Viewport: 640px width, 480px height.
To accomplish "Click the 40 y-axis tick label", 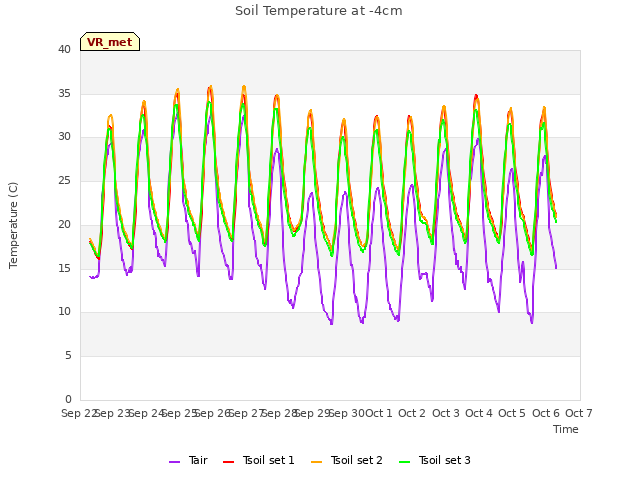I will point(64,50).
